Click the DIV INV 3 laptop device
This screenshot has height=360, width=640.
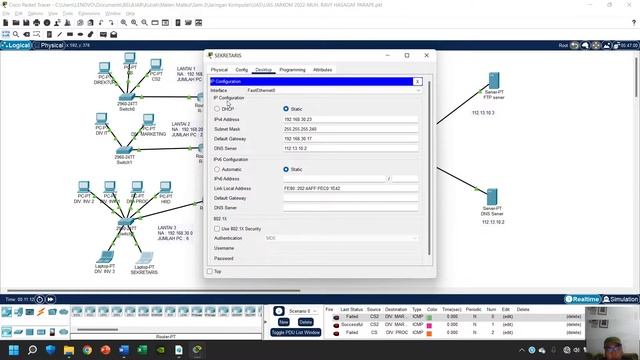(x=105, y=257)
